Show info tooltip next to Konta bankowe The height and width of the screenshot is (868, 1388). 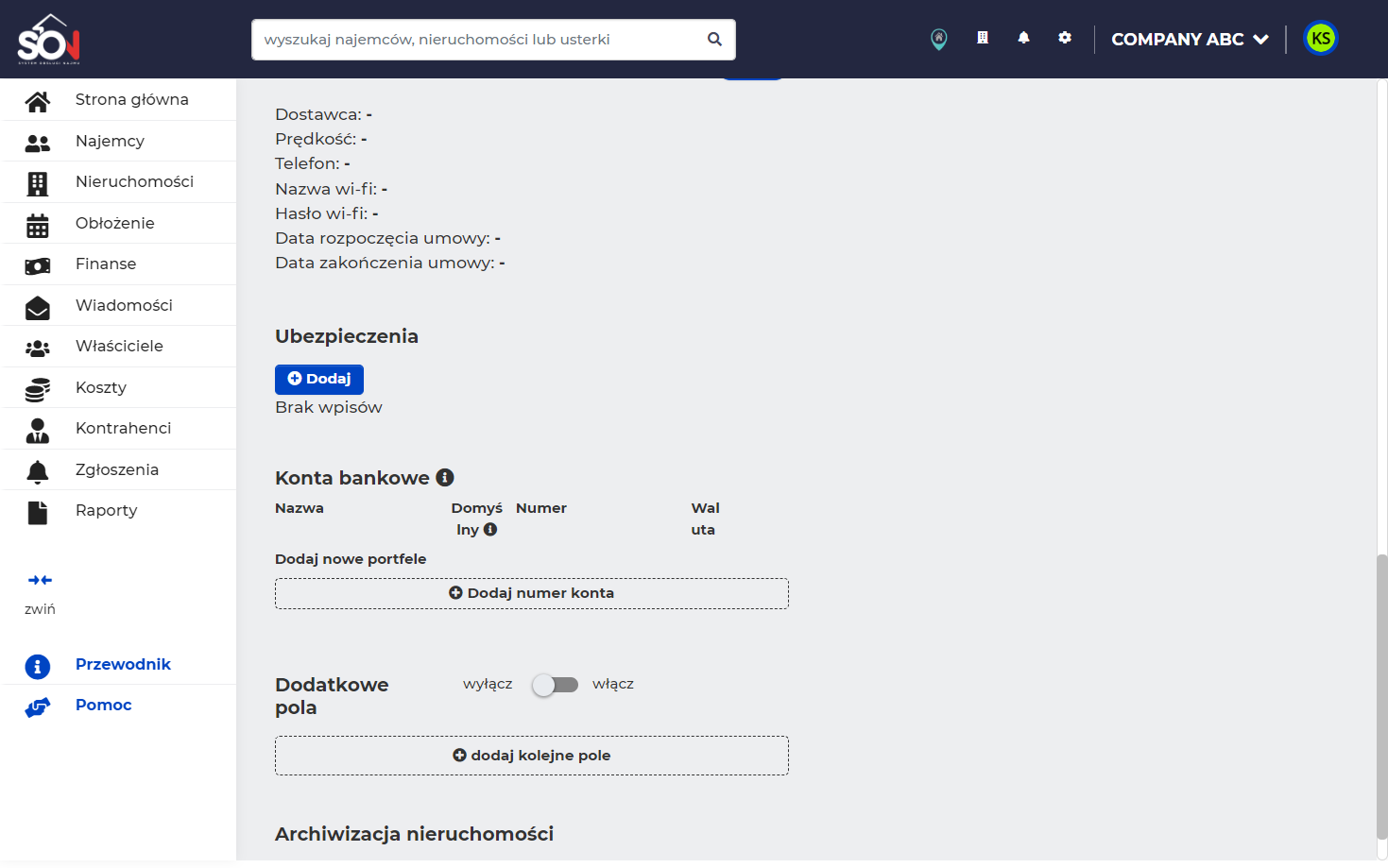click(x=445, y=478)
